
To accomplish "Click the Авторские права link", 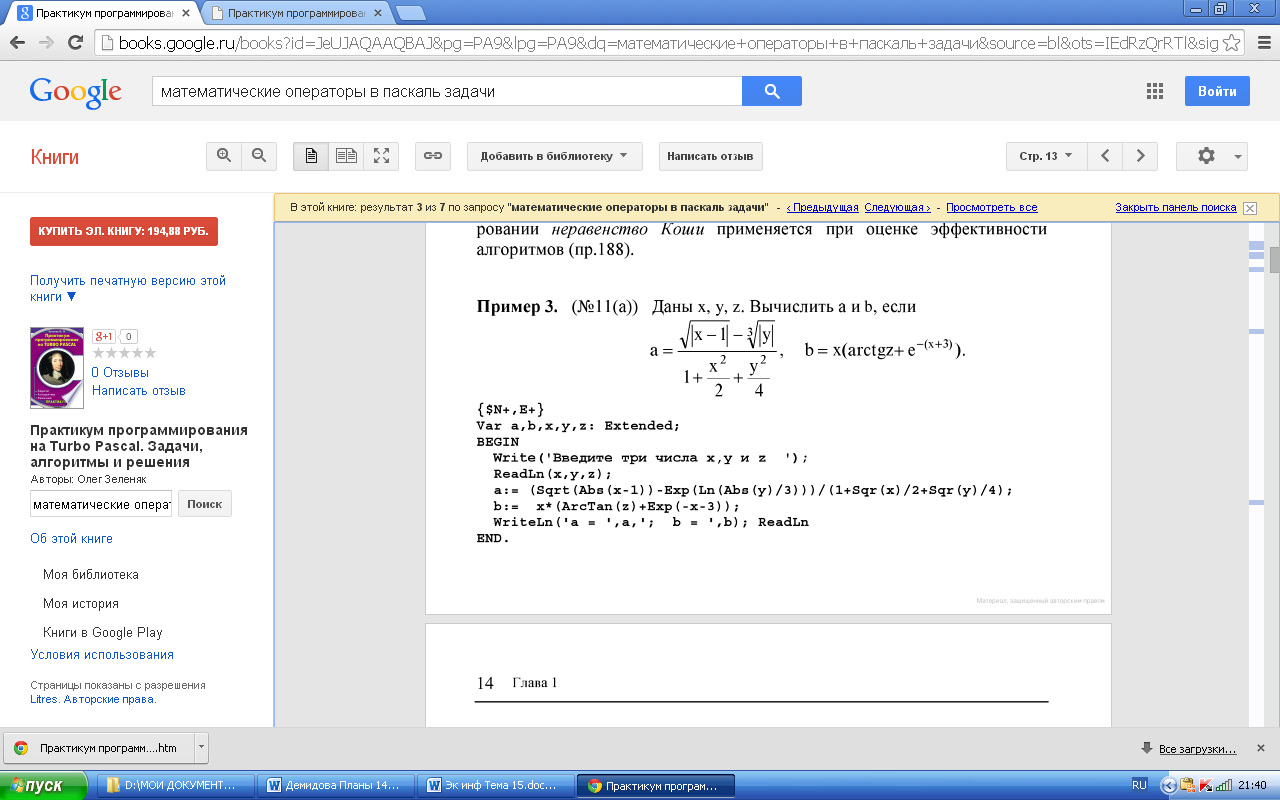I will point(109,700).
